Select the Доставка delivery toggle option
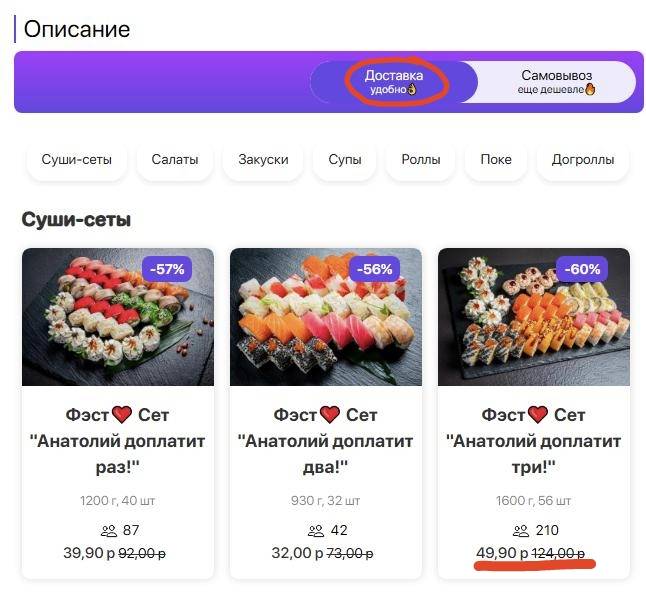This screenshot has height=600, width=646. tap(394, 82)
